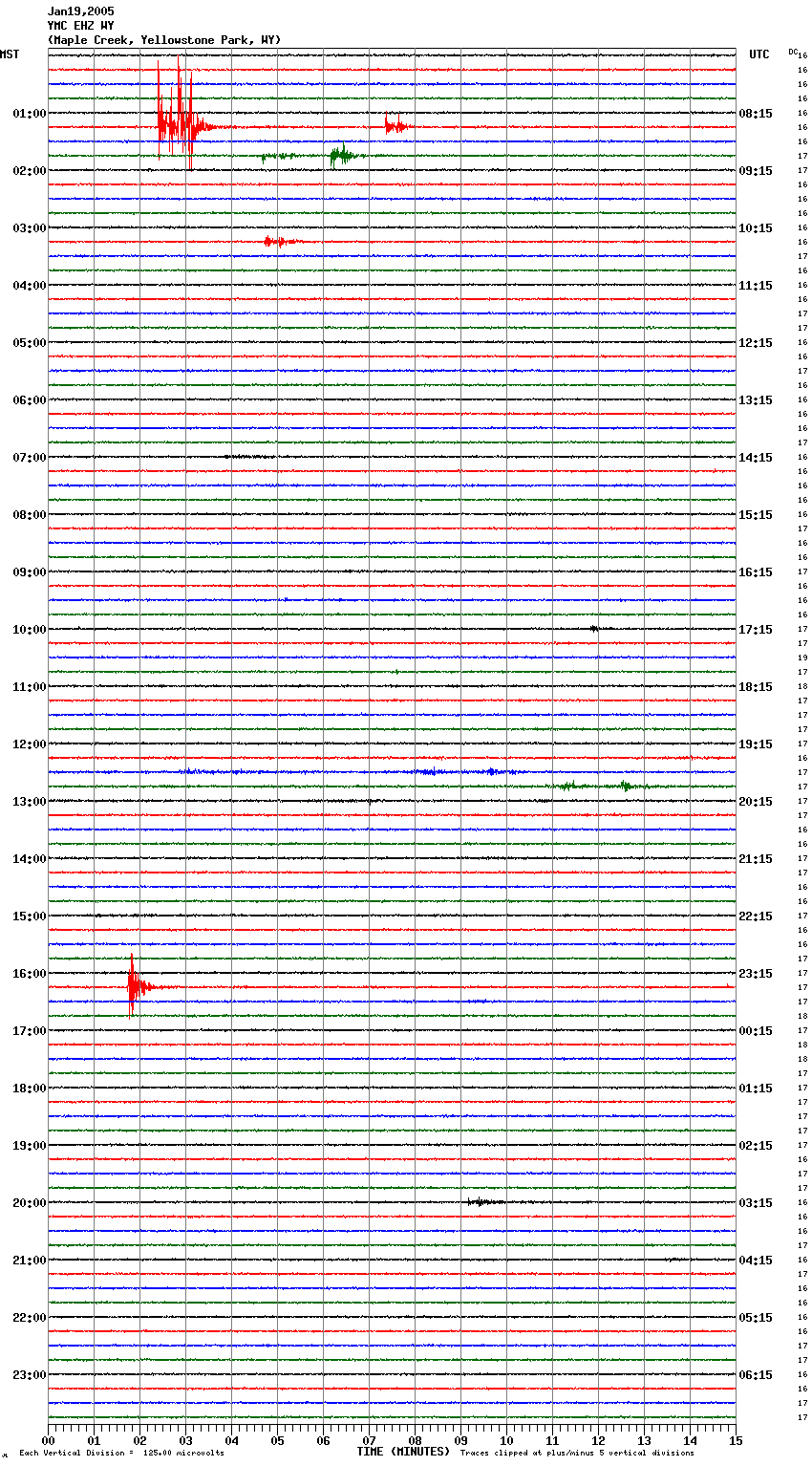
Task: Select the 10:00 MST time label
Action: tap(30, 630)
